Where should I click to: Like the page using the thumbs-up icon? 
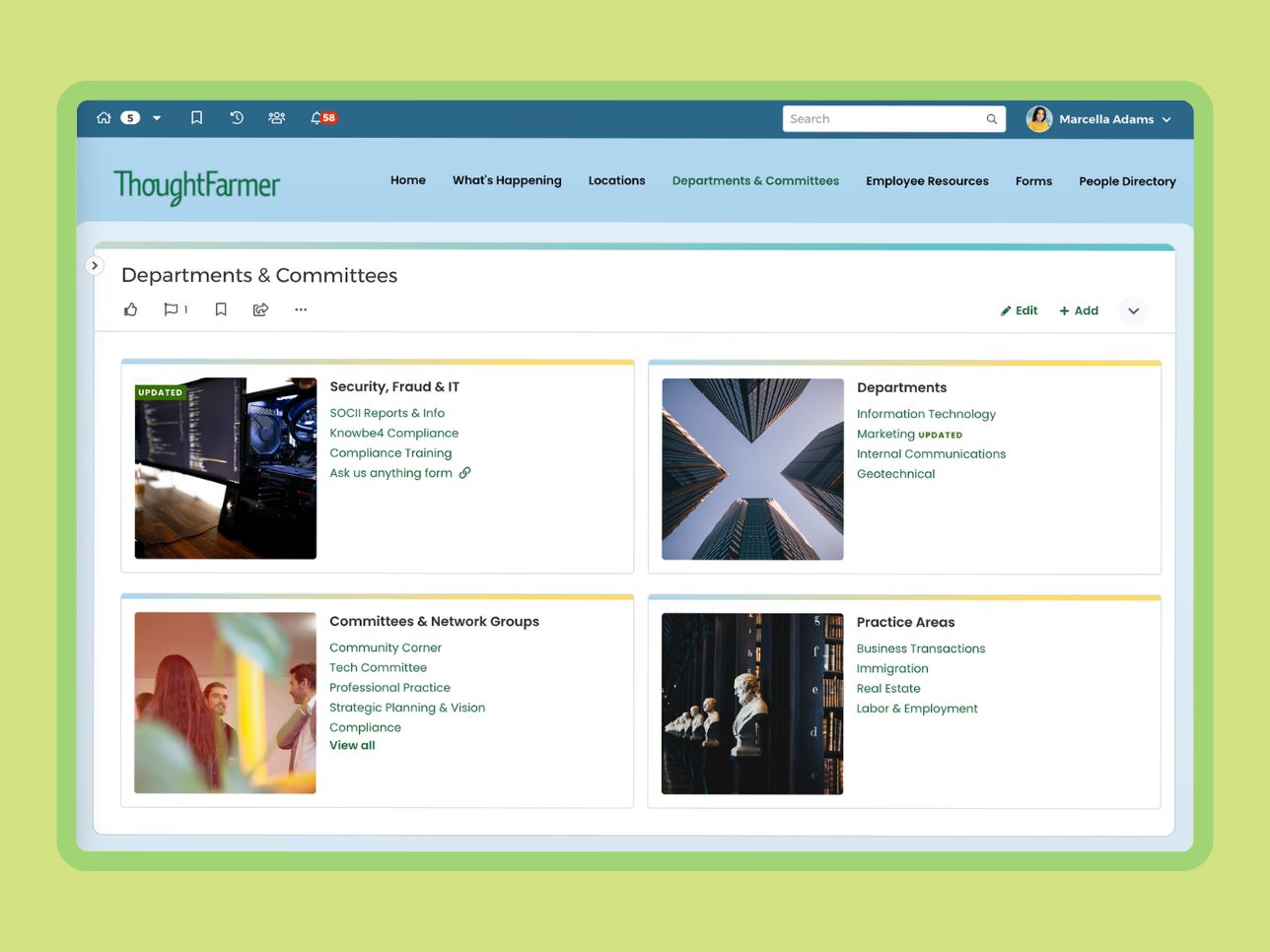pyautogui.click(x=131, y=308)
